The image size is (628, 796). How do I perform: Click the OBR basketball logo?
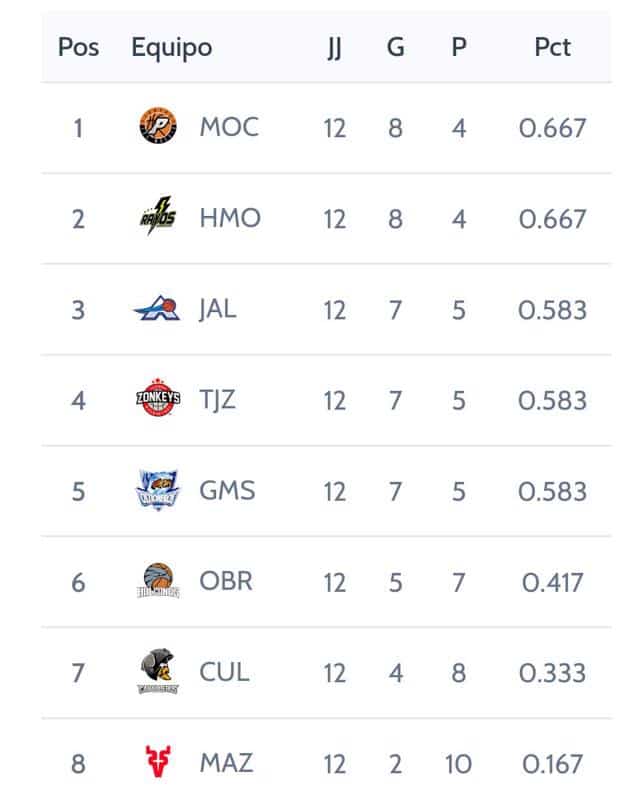tap(158, 580)
